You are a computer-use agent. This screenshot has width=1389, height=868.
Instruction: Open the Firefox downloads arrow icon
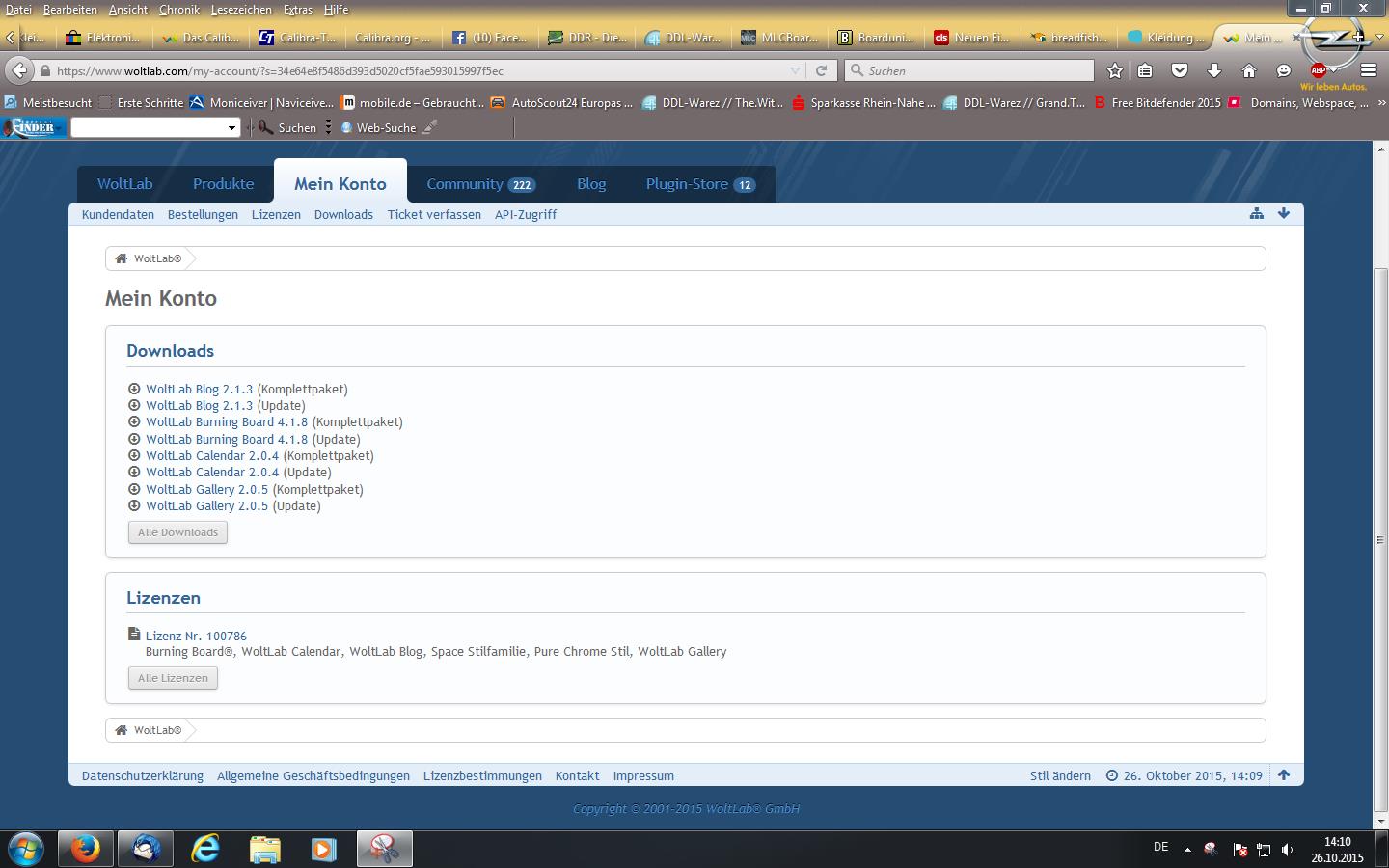(x=1214, y=70)
